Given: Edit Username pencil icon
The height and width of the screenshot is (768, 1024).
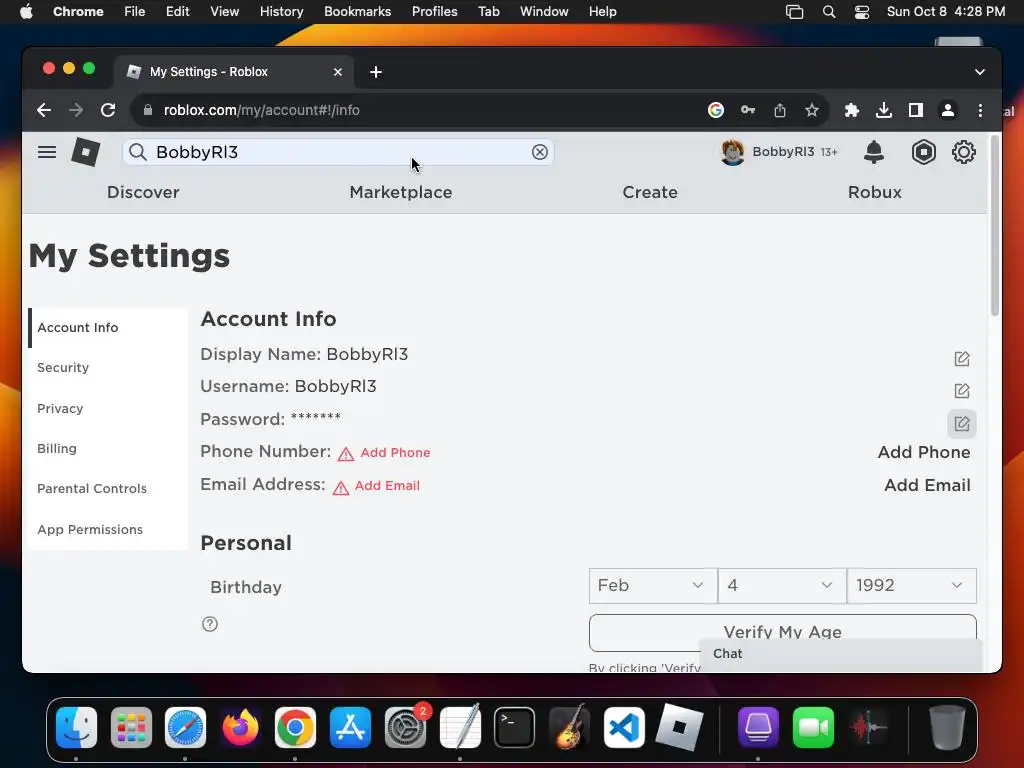Looking at the screenshot, I should (961, 391).
